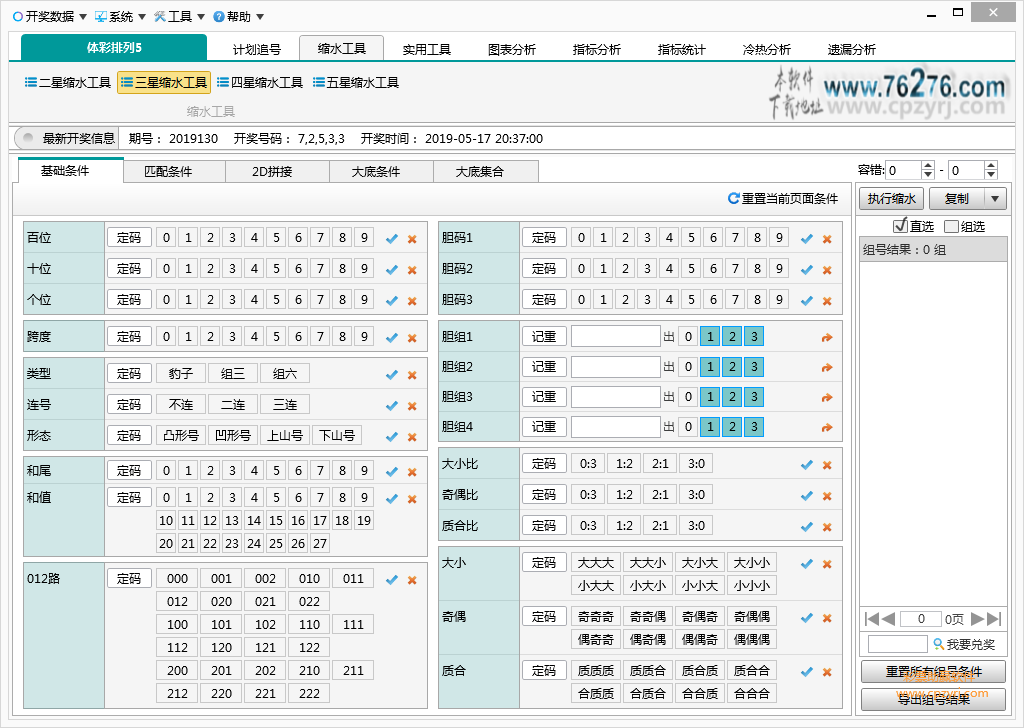Click orange arrow icon in 胆组1 row
Image resolution: width=1024 pixels, height=728 pixels.
827,338
